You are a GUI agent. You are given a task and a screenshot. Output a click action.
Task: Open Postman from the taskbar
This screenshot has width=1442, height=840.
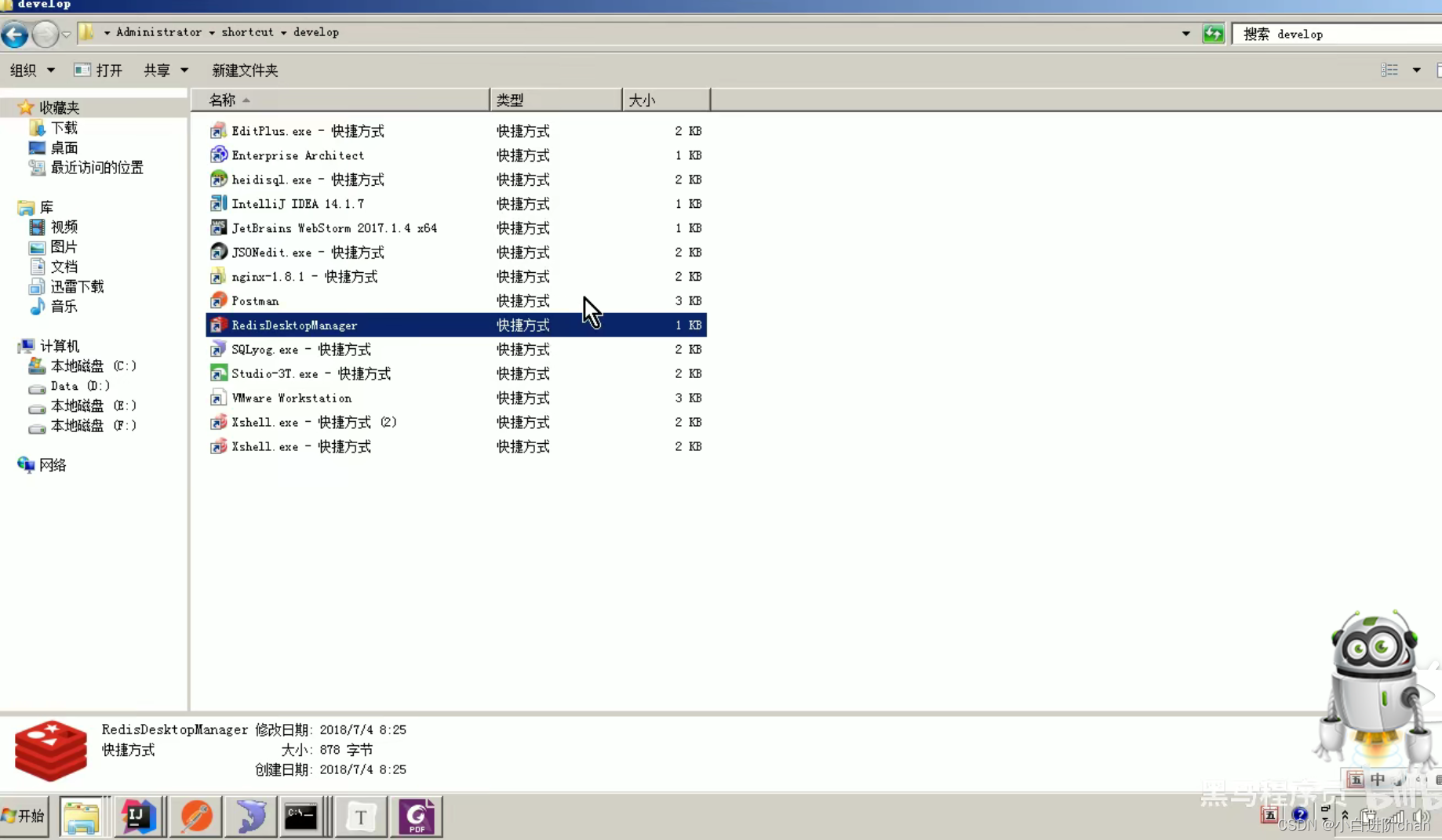[195, 816]
